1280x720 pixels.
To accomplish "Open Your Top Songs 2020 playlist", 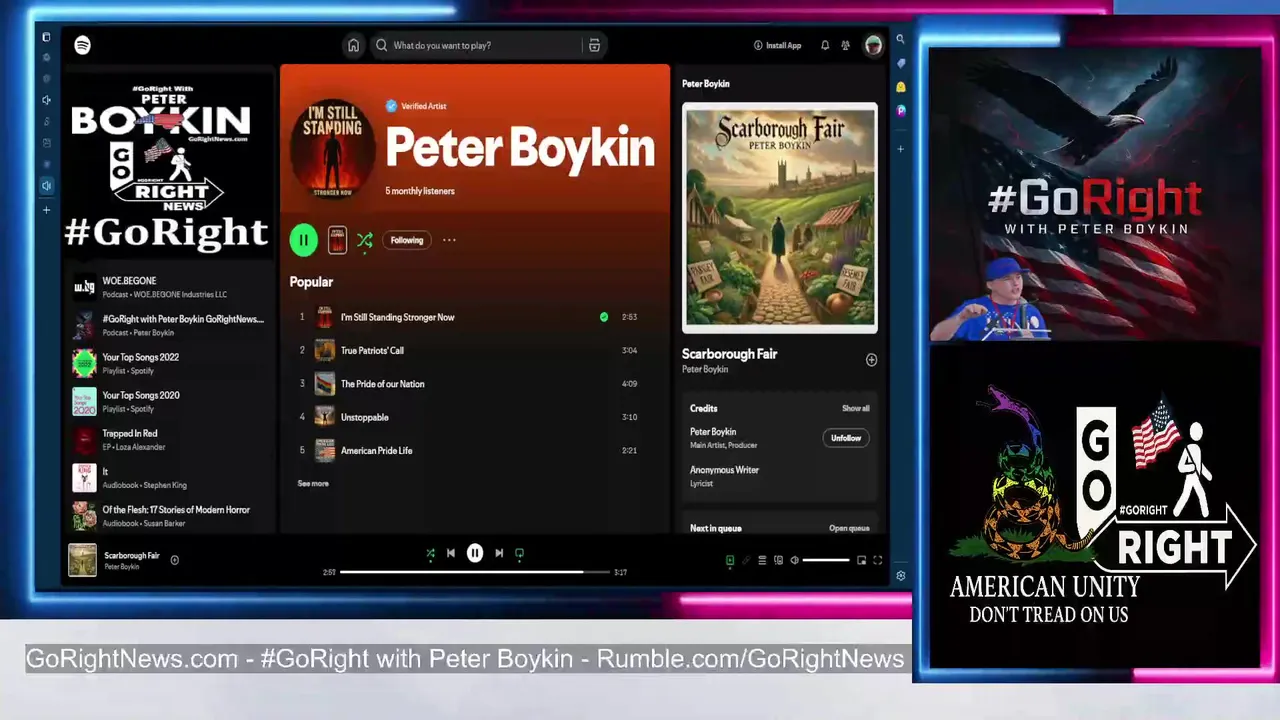I will [x=168, y=401].
